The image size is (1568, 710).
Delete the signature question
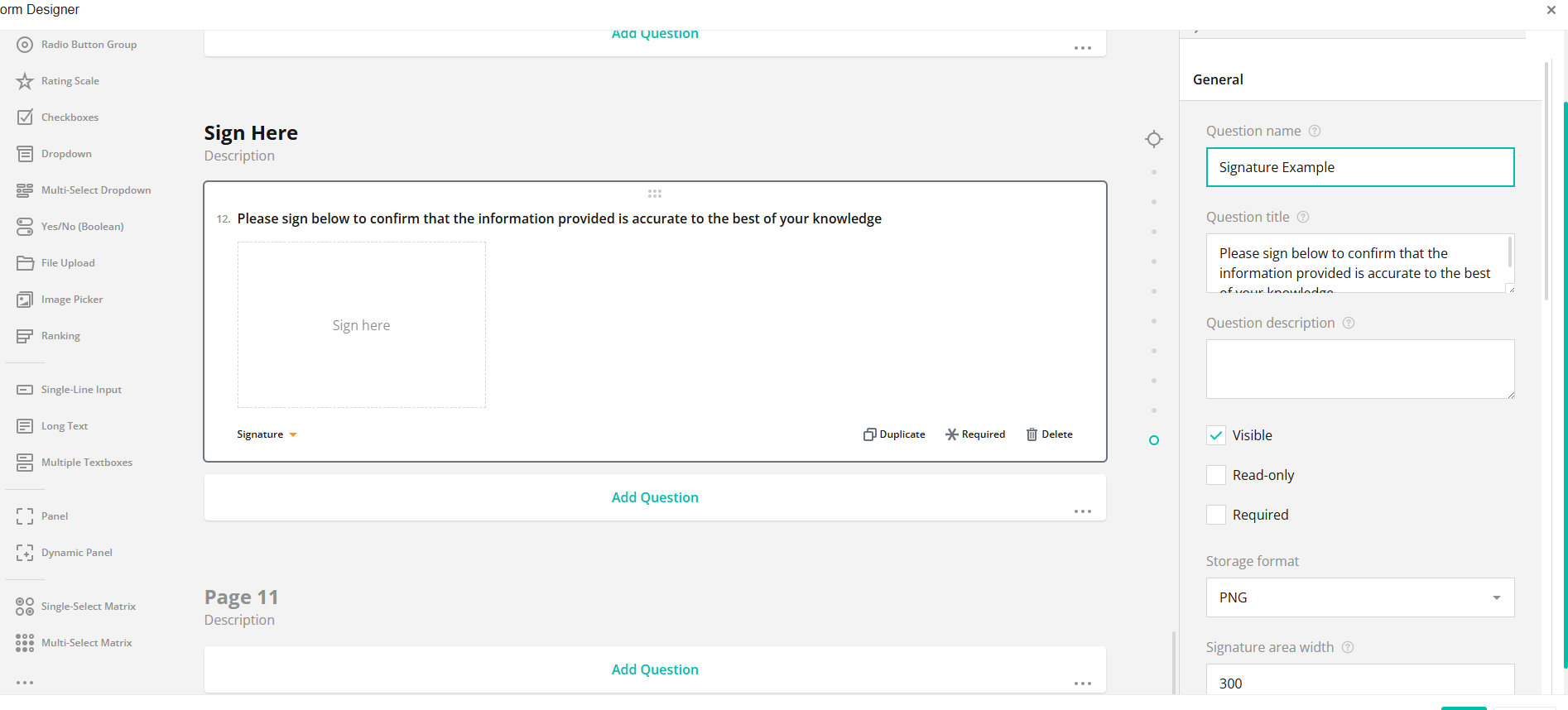pyautogui.click(x=1049, y=434)
